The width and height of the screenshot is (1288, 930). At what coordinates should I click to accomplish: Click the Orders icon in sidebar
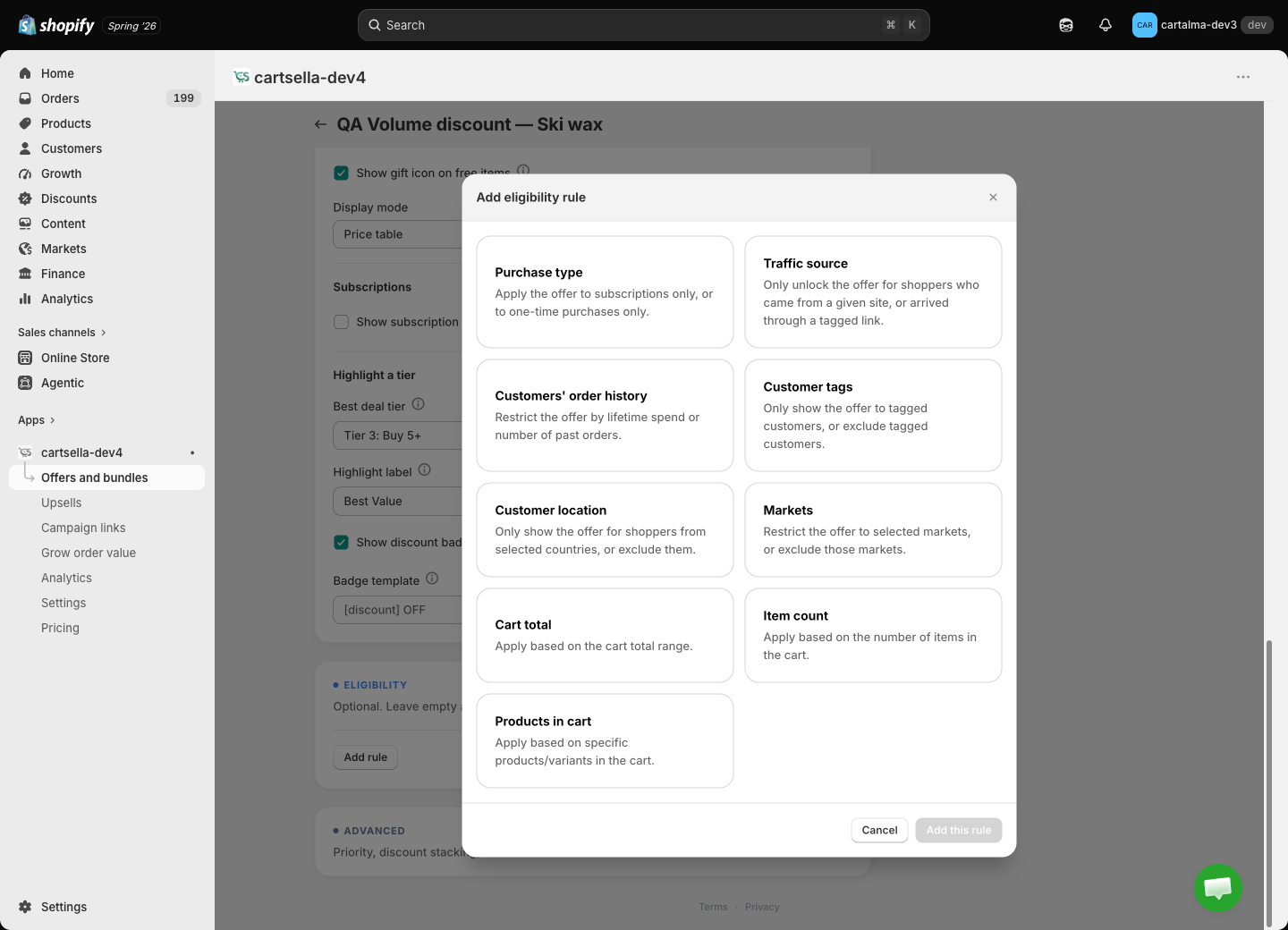pyautogui.click(x=25, y=98)
